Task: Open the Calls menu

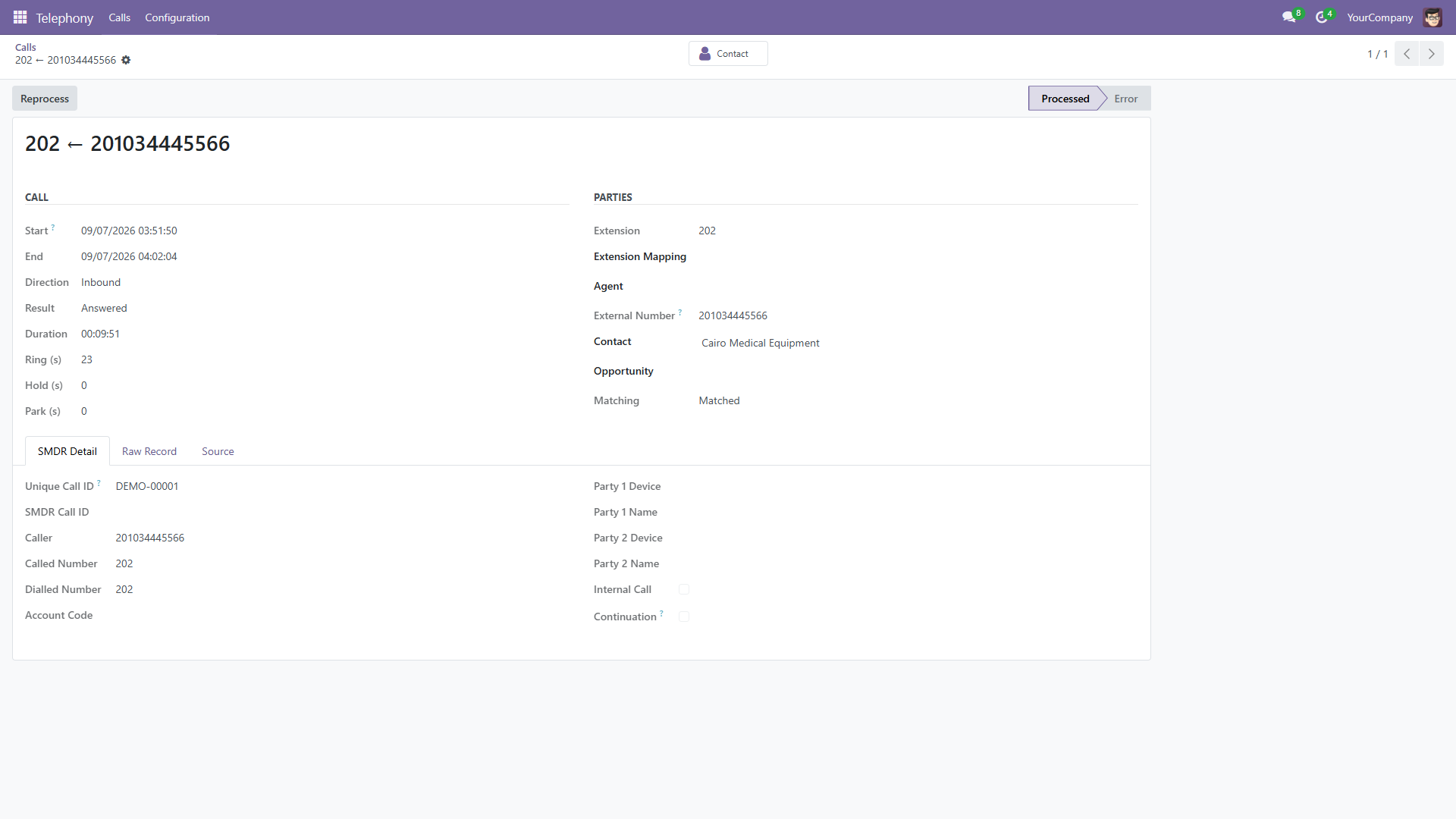Action: coord(119,17)
